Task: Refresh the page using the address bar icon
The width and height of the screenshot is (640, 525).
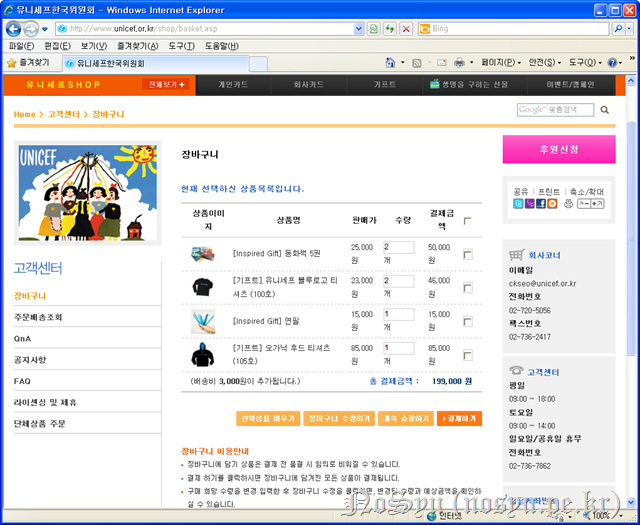Action: (388, 29)
